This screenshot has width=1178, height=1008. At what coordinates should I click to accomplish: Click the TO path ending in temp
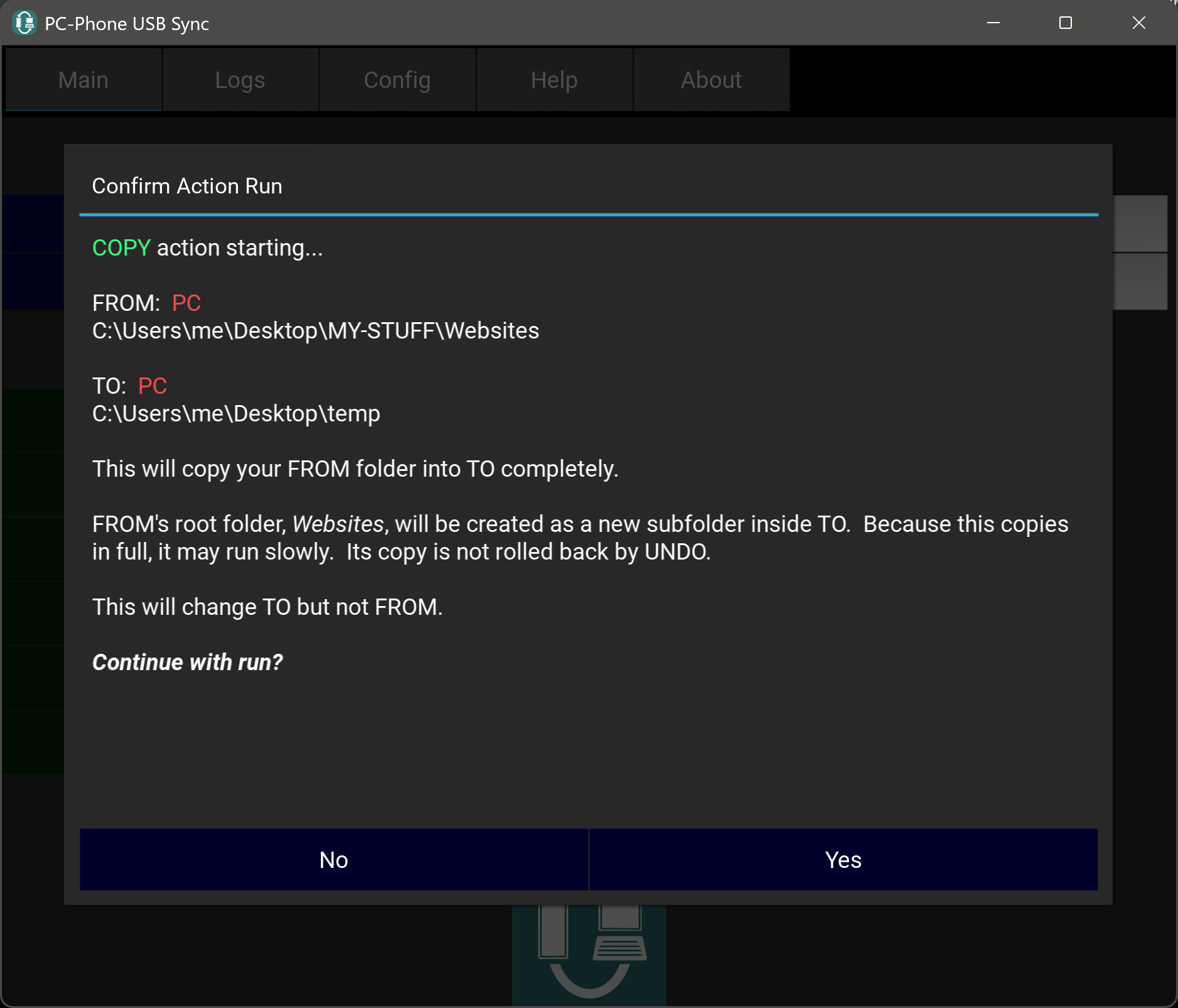236,414
